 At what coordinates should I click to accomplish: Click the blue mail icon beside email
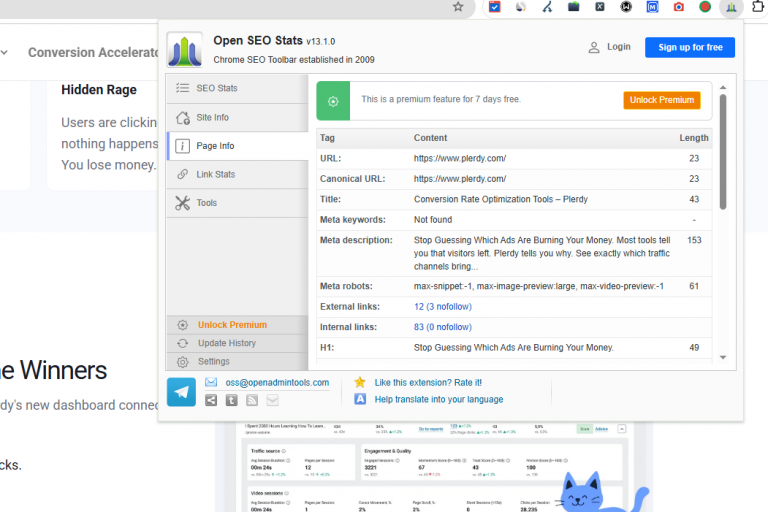pyautogui.click(x=211, y=382)
